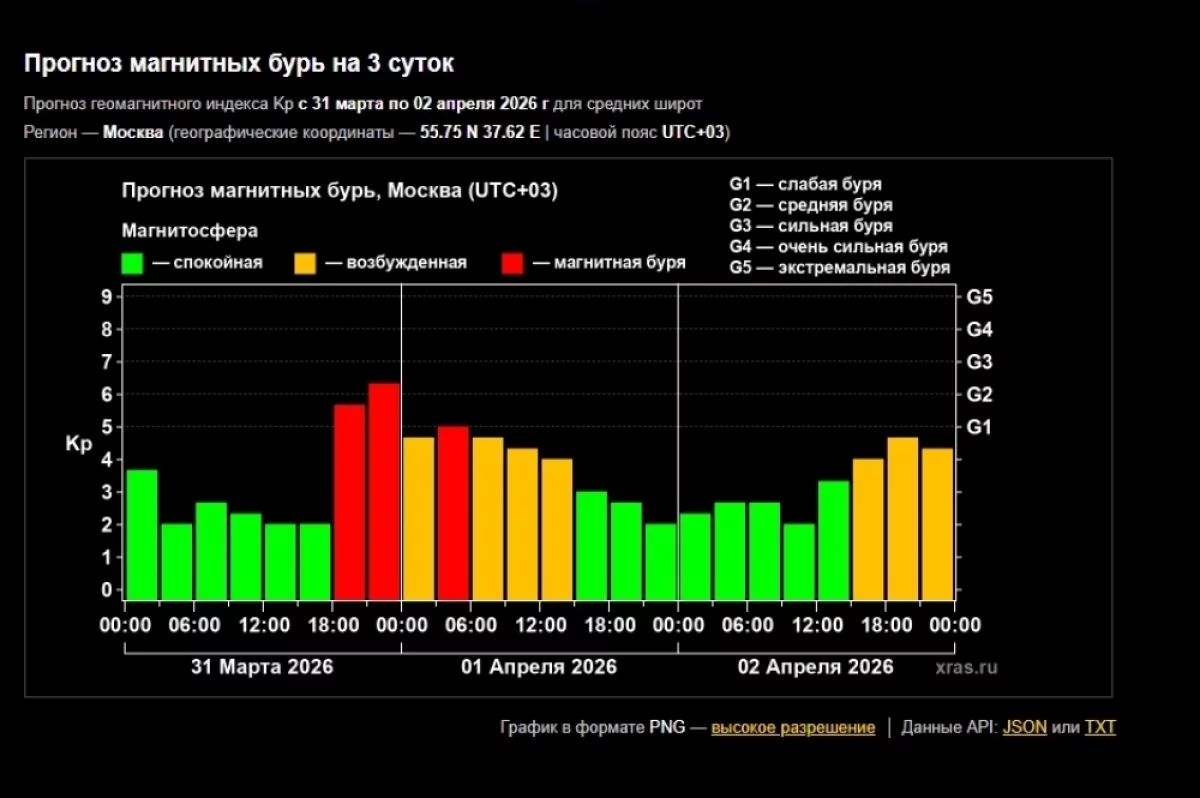1200x798 pixels.
Task: Click the last orange bar on 02 April
Action: coord(937,523)
